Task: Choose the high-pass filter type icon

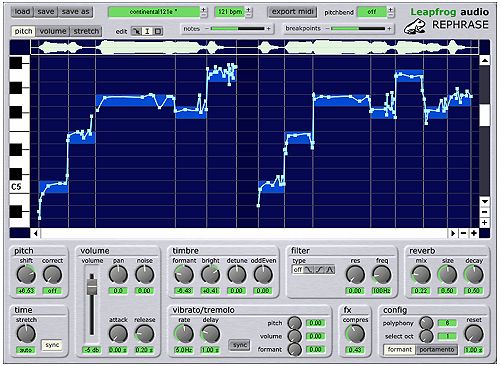Action: click(x=320, y=269)
